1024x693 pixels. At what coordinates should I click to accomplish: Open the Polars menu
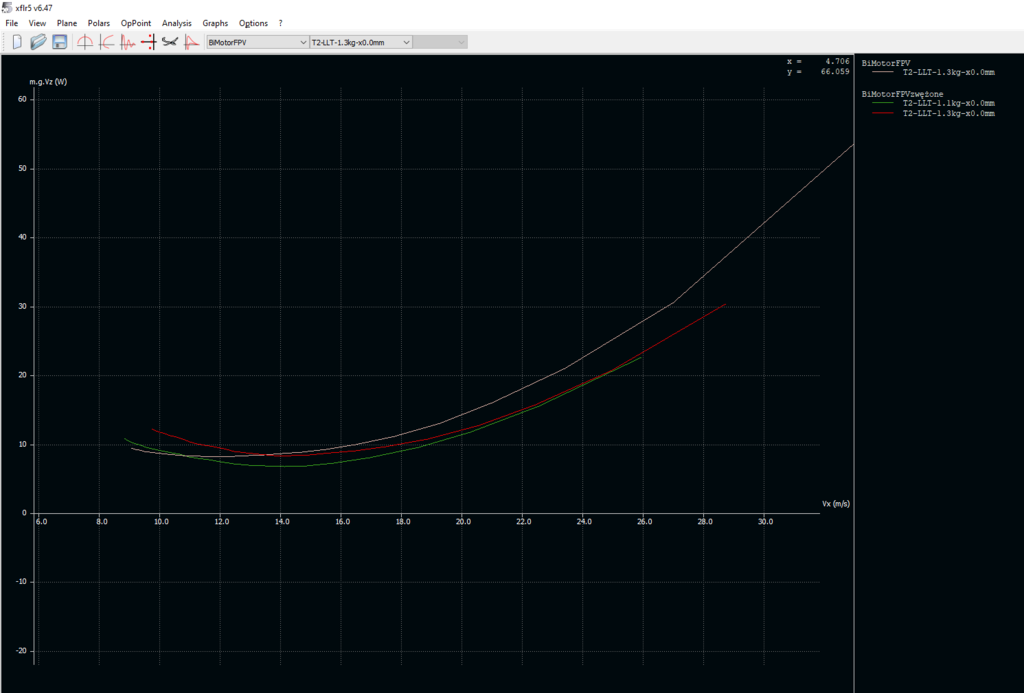pyautogui.click(x=99, y=22)
